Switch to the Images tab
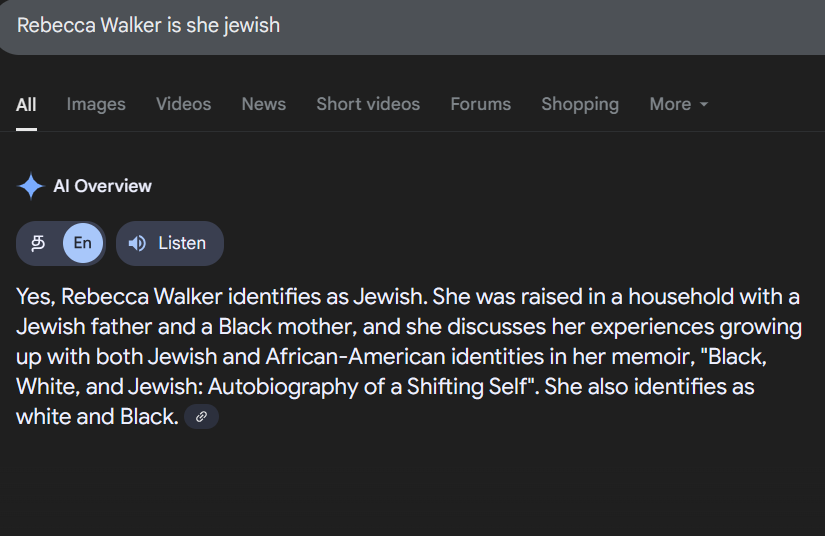The height and width of the screenshot is (536, 825). pos(96,104)
